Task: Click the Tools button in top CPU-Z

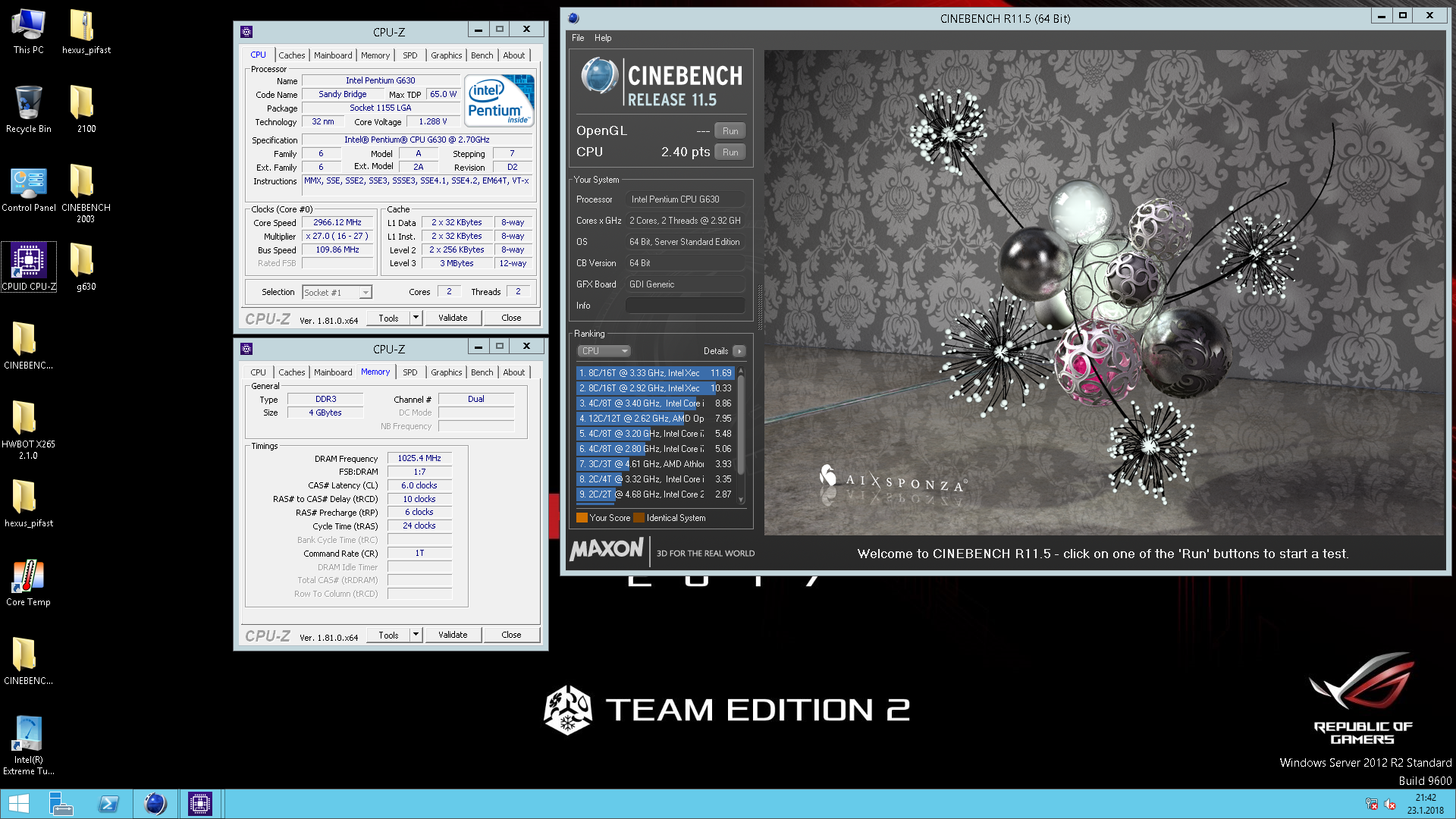Action: coord(388,318)
